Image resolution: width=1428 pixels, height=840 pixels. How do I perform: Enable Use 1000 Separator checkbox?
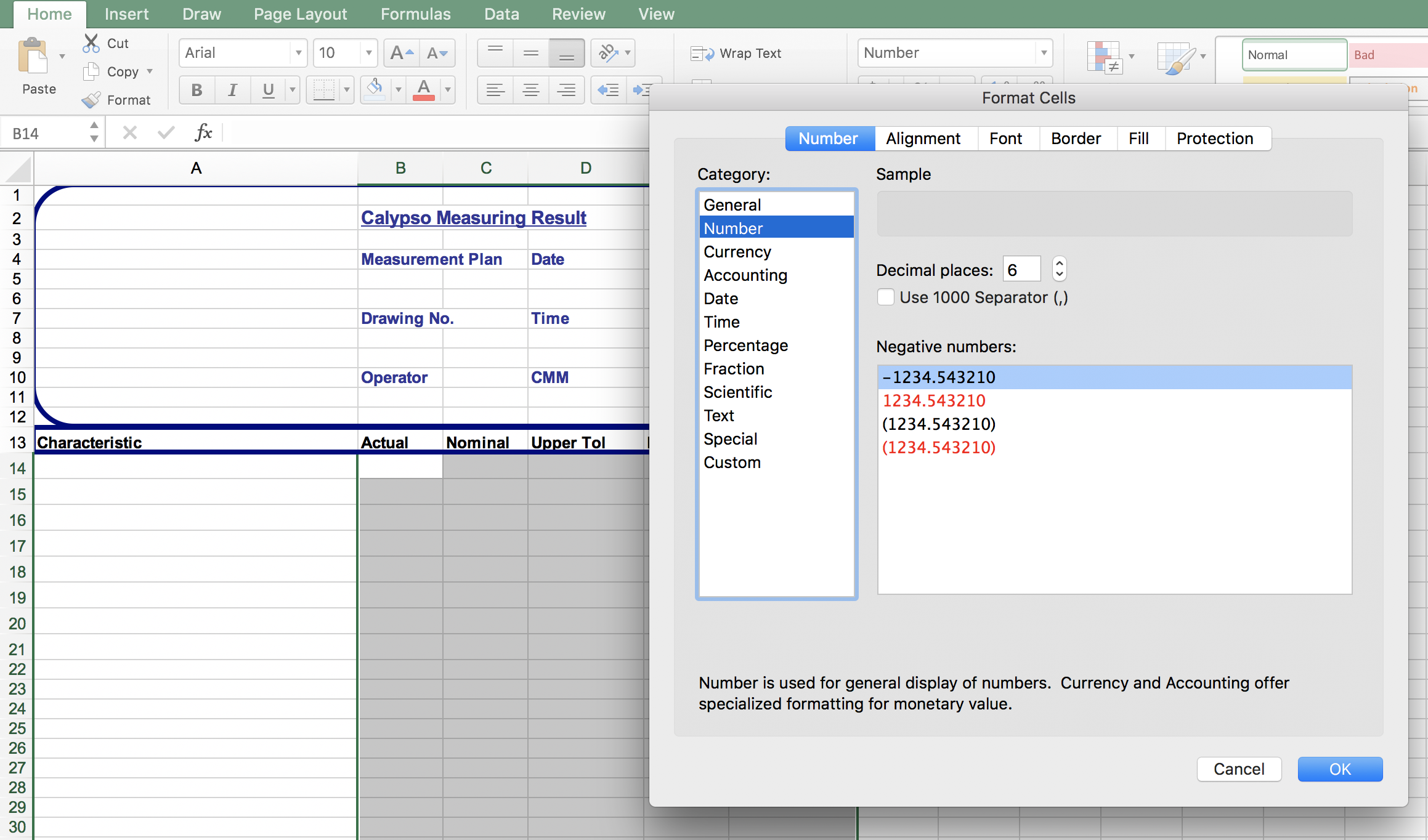pos(886,297)
